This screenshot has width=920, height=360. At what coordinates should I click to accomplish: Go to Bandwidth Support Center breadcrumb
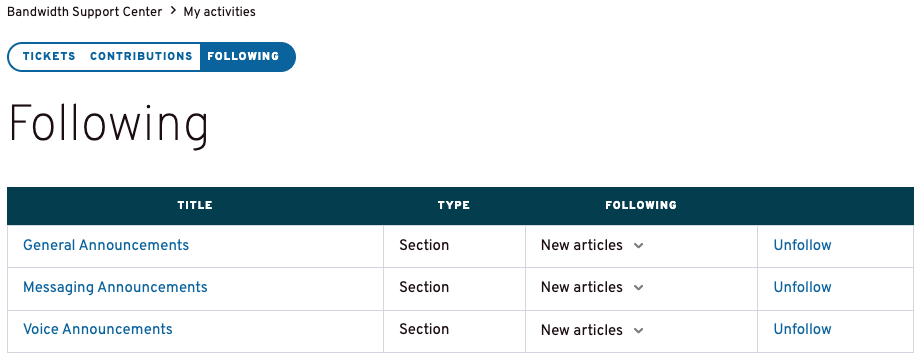(x=84, y=12)
